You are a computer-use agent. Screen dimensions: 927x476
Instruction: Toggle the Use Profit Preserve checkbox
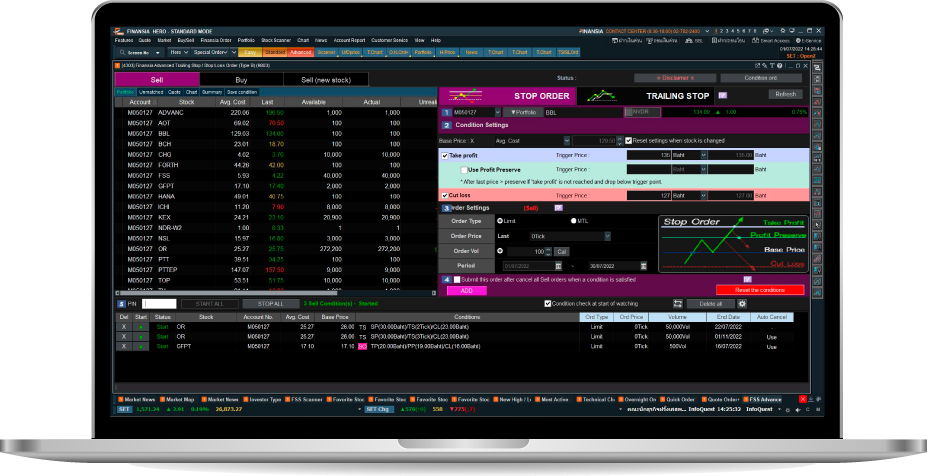[x=464, y=170]
